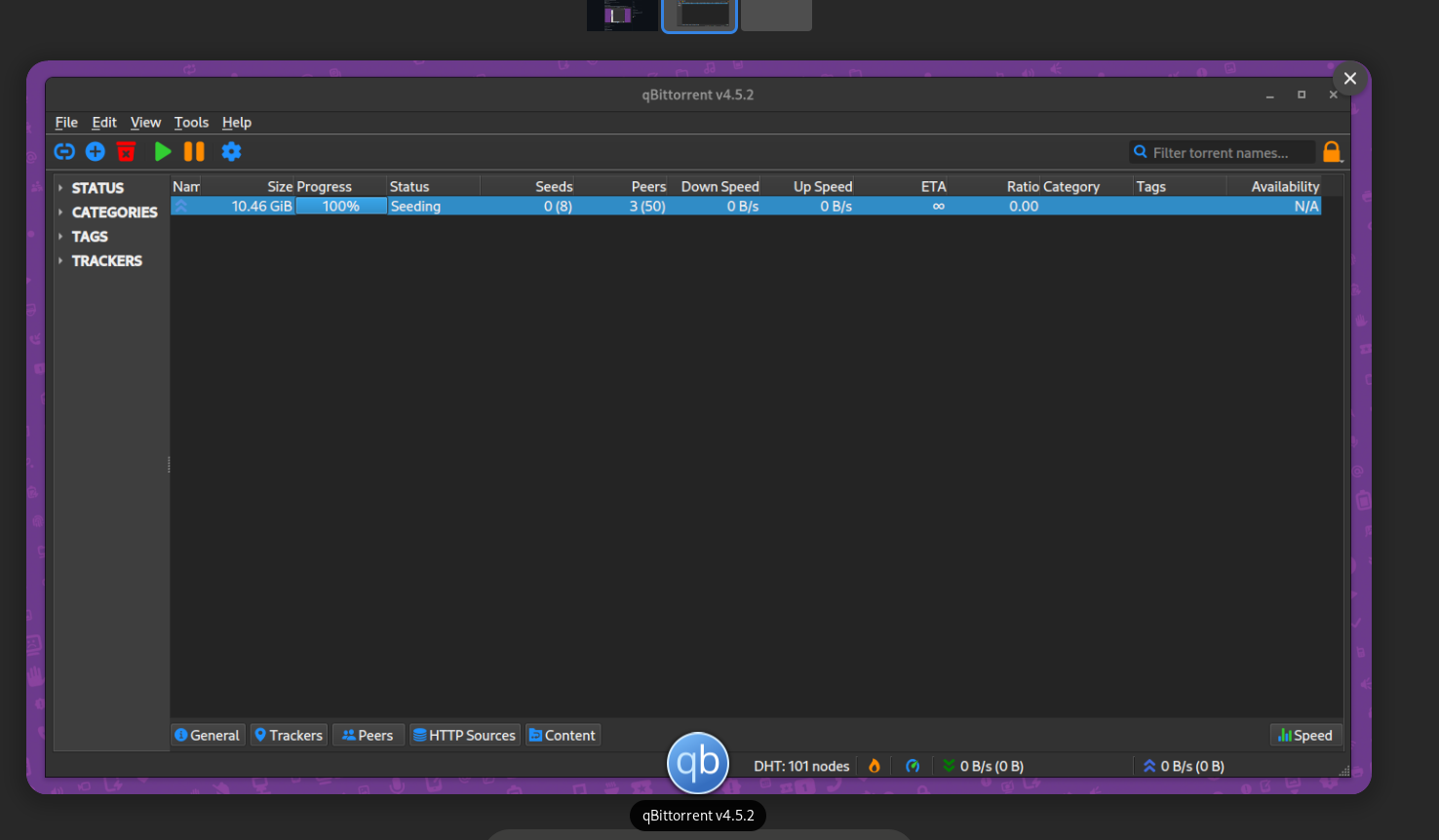The height and width of the screenshot is (840, 1439).
Task: Resume the selected torrent
Action: (162, 151)
